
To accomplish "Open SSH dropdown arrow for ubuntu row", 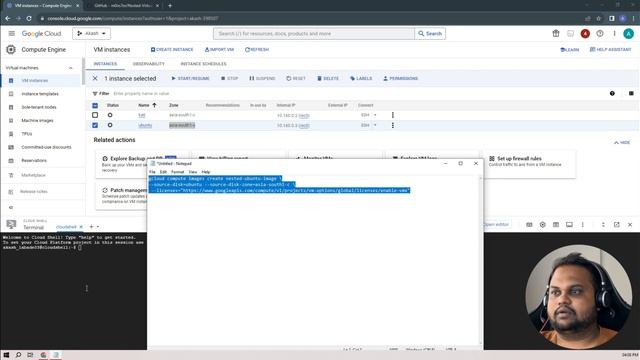I will coord(375,125).
